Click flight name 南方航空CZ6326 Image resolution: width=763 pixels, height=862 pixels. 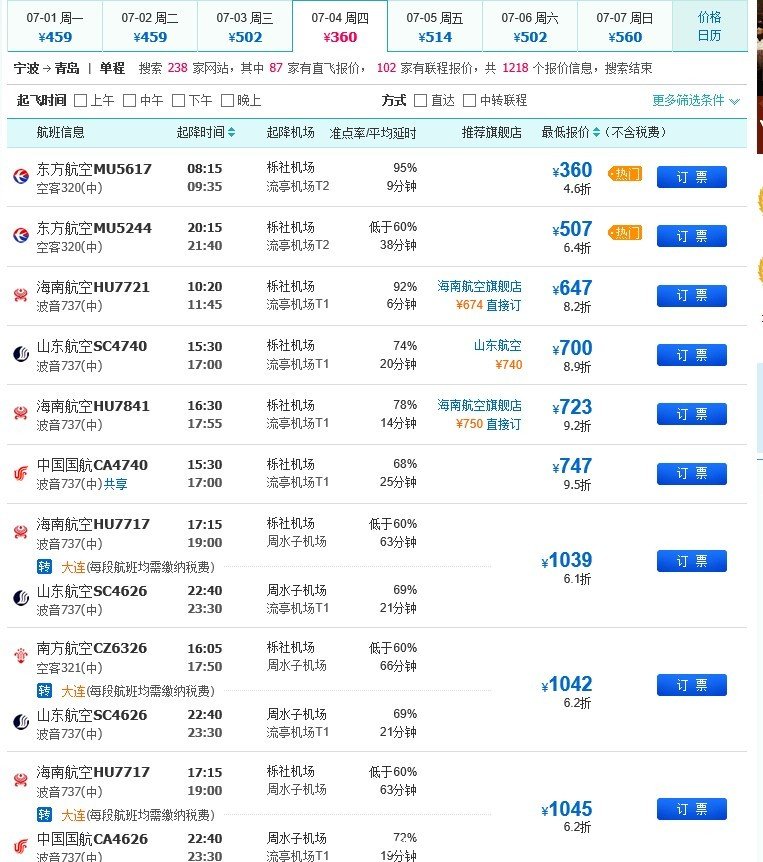click(92, 648)
